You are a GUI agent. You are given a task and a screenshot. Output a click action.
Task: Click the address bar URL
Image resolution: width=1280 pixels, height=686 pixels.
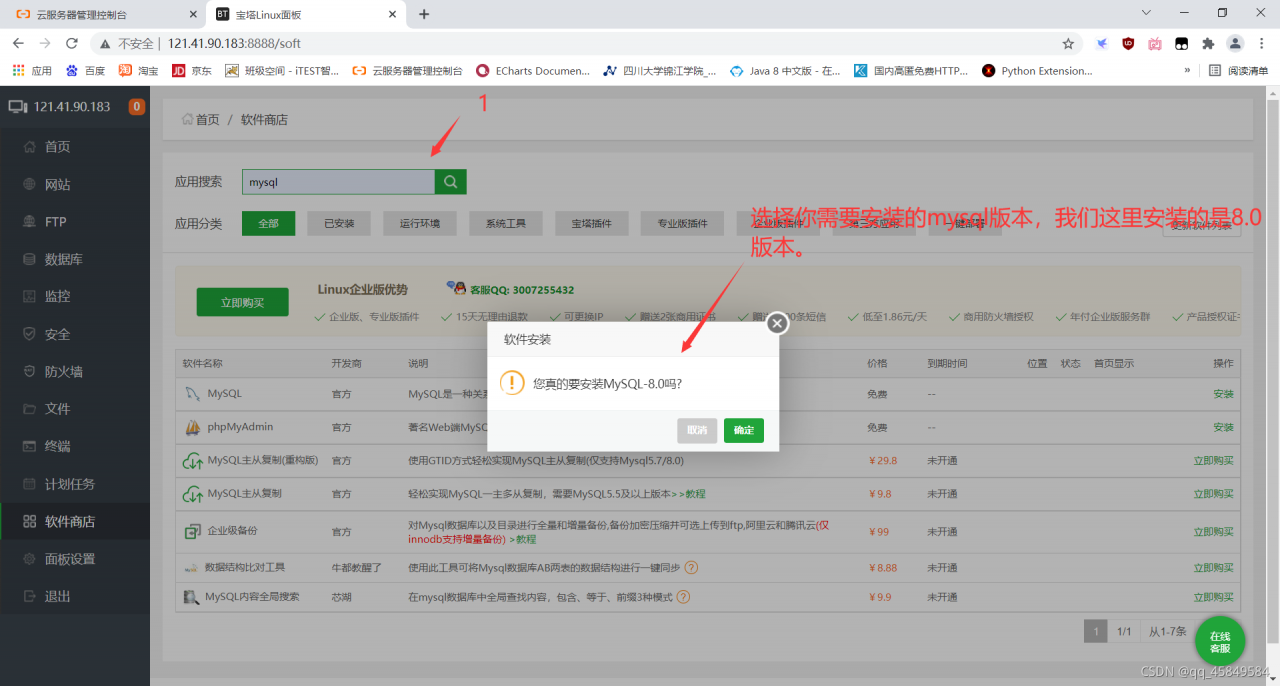(234, 44)
